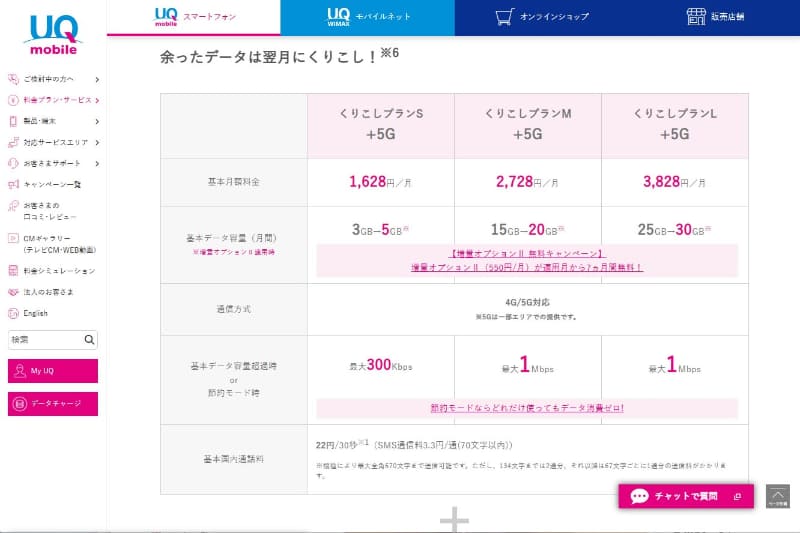
Task: Open 対応サービスエリア sidebar menu
Action: (53, 142)
